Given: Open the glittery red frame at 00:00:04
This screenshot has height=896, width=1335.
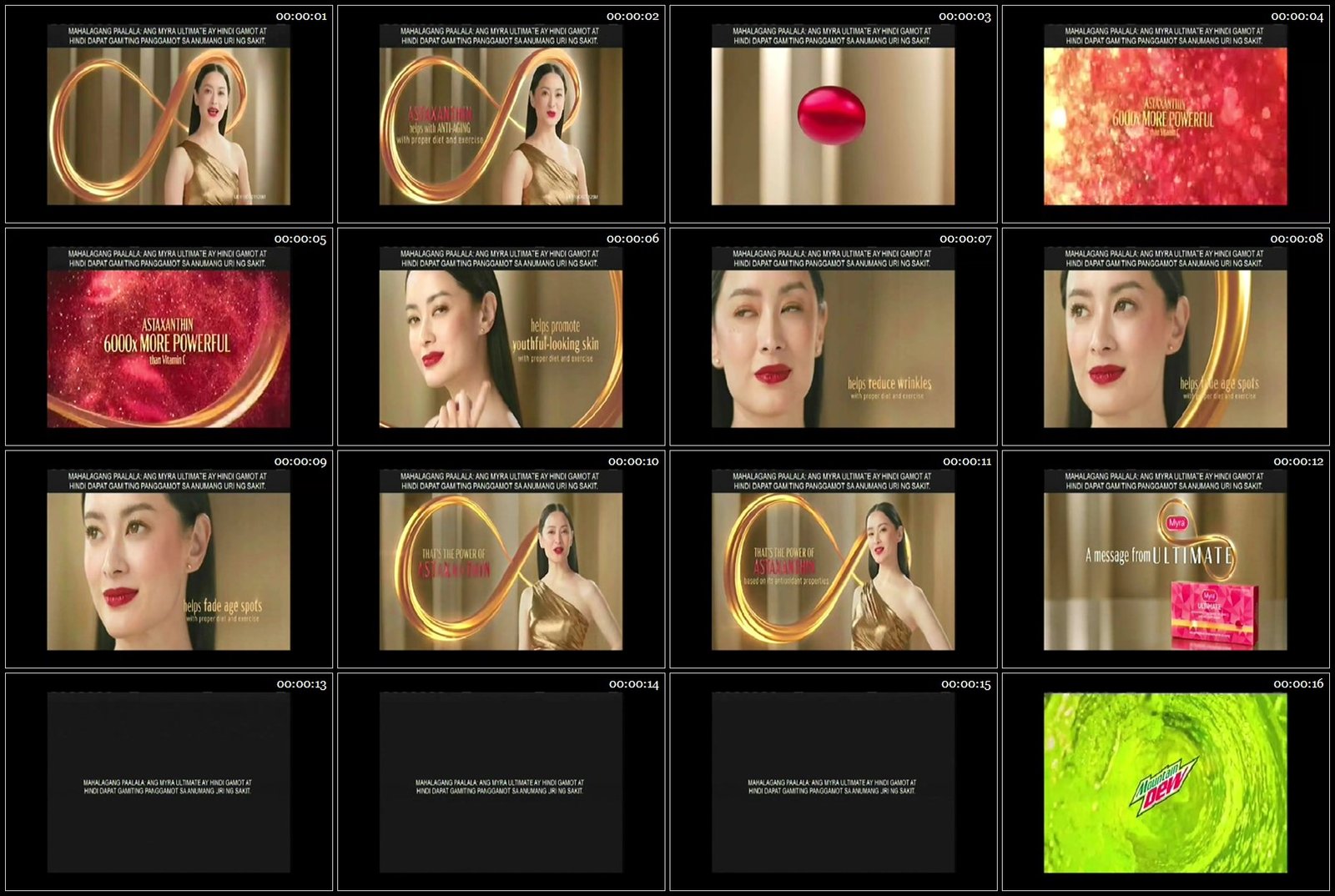Looking at the screenshot, I should click(x=1165, y=115).
